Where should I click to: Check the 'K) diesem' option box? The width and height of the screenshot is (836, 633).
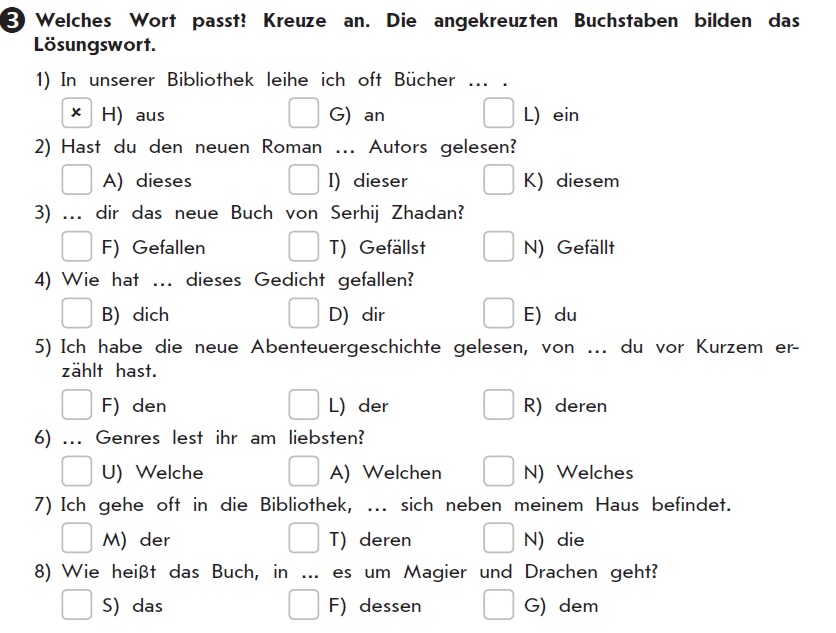click(x=498, y=180)
